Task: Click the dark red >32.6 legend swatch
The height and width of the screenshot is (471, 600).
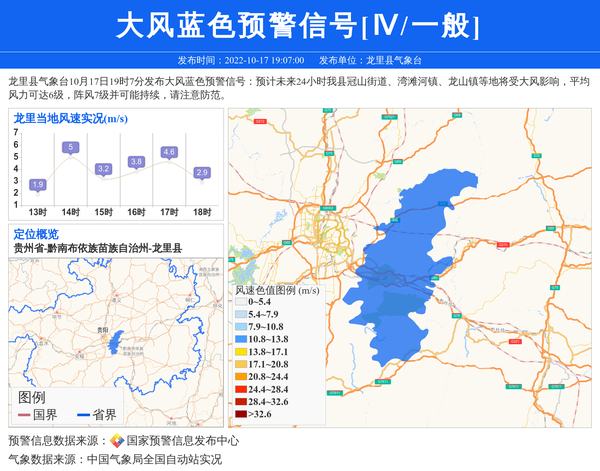Action: (240, 414)
